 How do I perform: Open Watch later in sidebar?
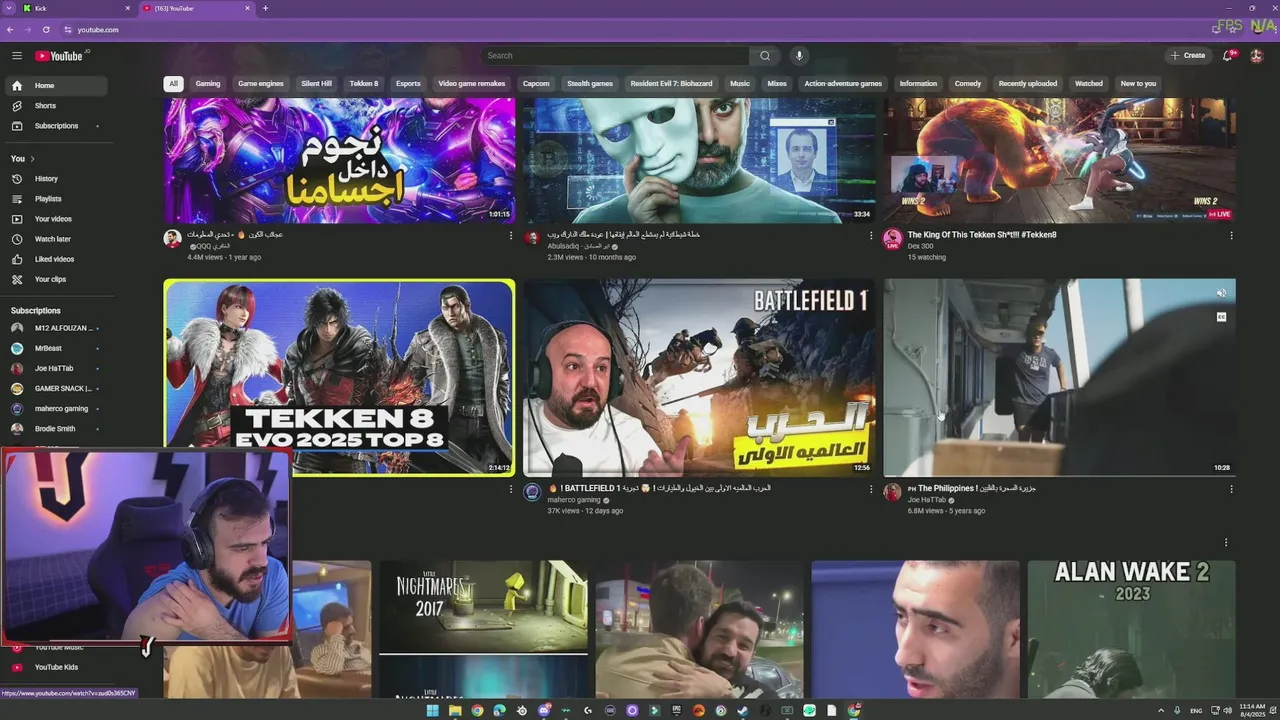[55, 239]
